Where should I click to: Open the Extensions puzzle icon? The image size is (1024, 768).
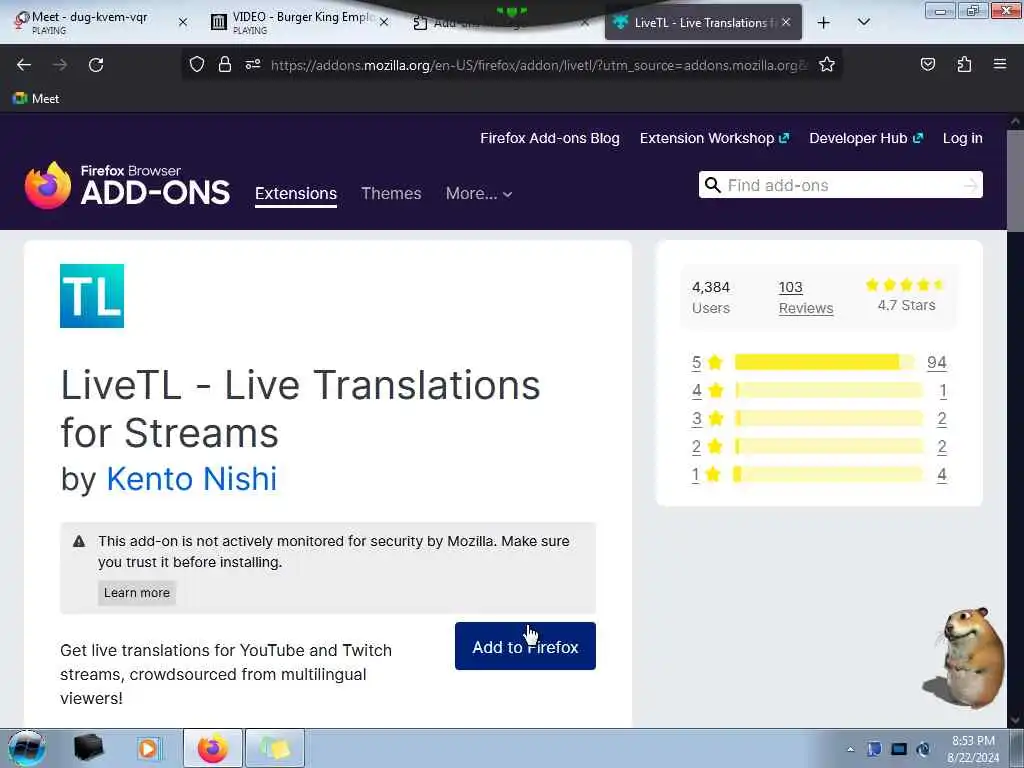click(964, 64)
